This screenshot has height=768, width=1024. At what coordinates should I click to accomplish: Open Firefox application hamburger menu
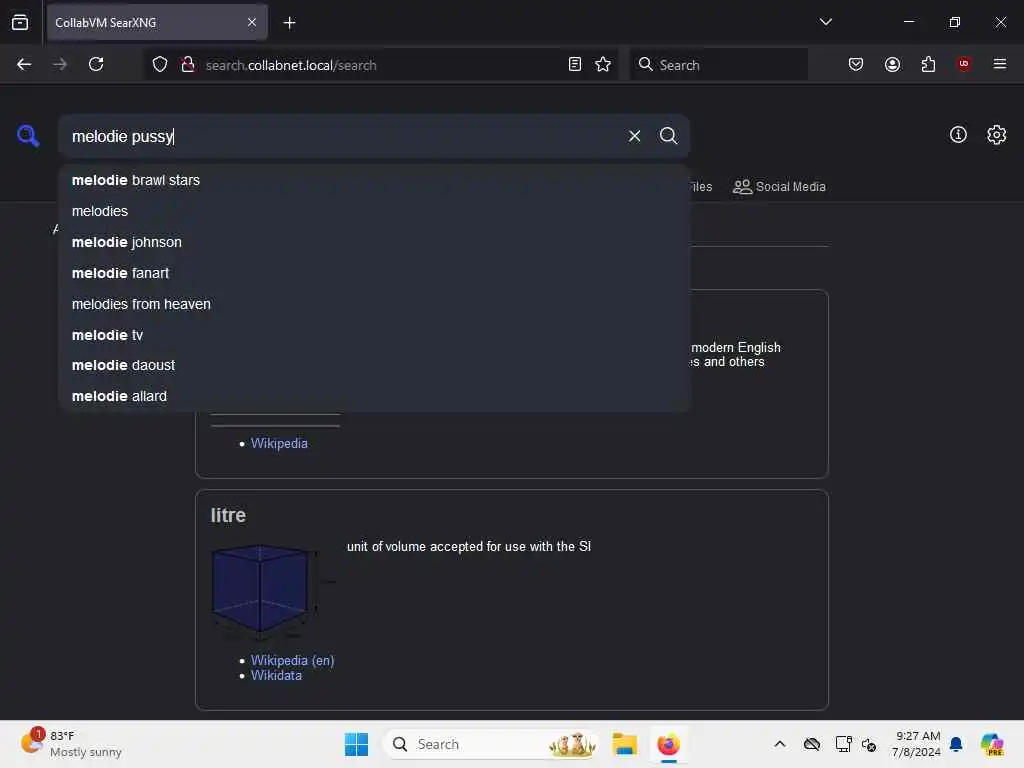click(x=999, y=64)
